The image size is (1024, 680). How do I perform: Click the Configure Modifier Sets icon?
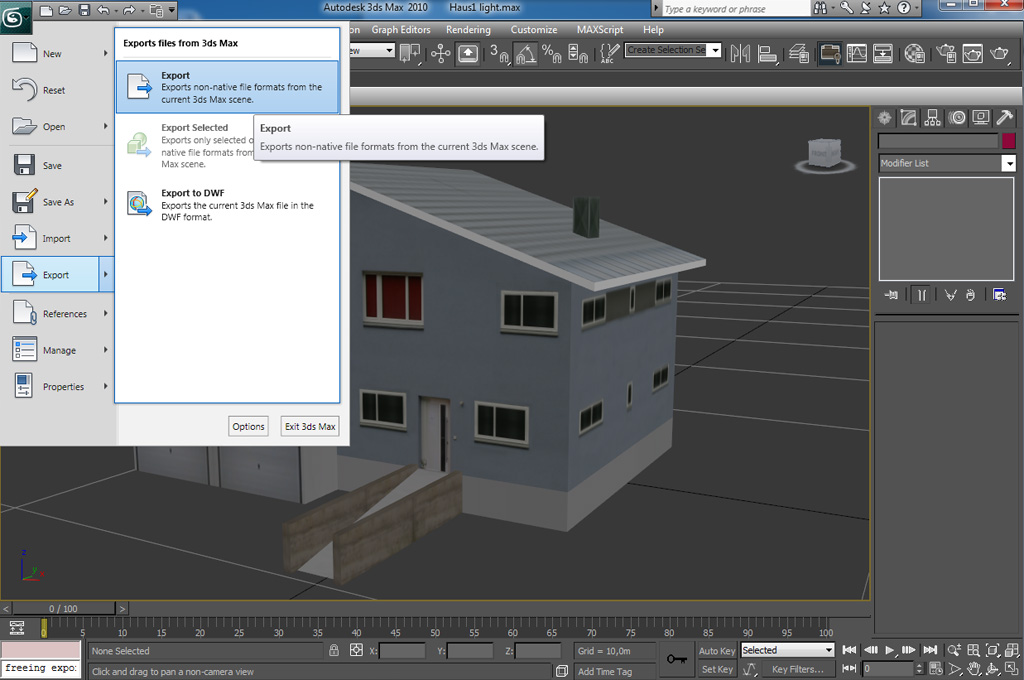click(998, 295)
